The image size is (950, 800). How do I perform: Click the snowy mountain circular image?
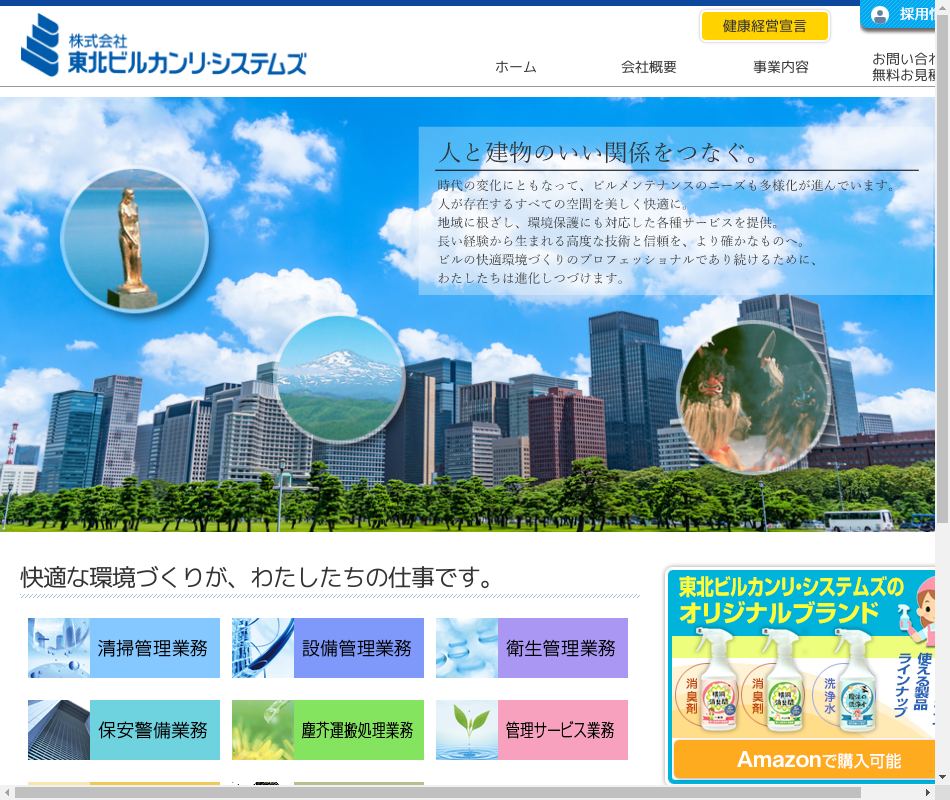coord(340,379)
